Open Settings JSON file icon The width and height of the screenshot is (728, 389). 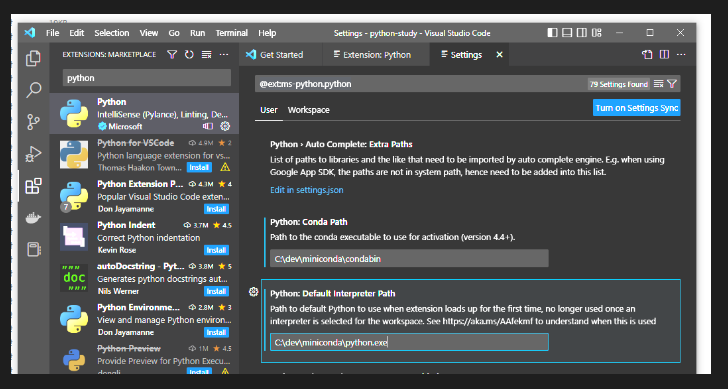pos(647,55)
